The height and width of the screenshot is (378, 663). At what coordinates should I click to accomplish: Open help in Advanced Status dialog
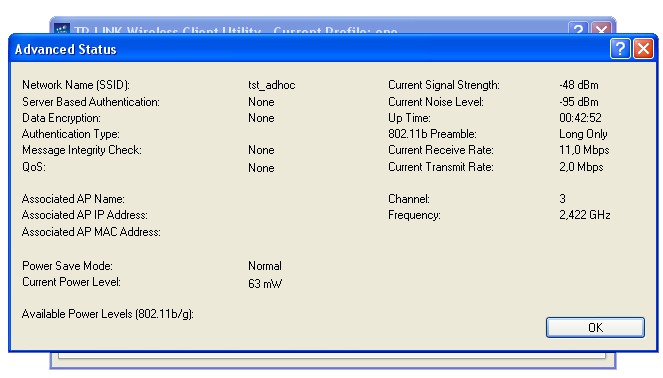pyautogui.click(x=620, y=49)
